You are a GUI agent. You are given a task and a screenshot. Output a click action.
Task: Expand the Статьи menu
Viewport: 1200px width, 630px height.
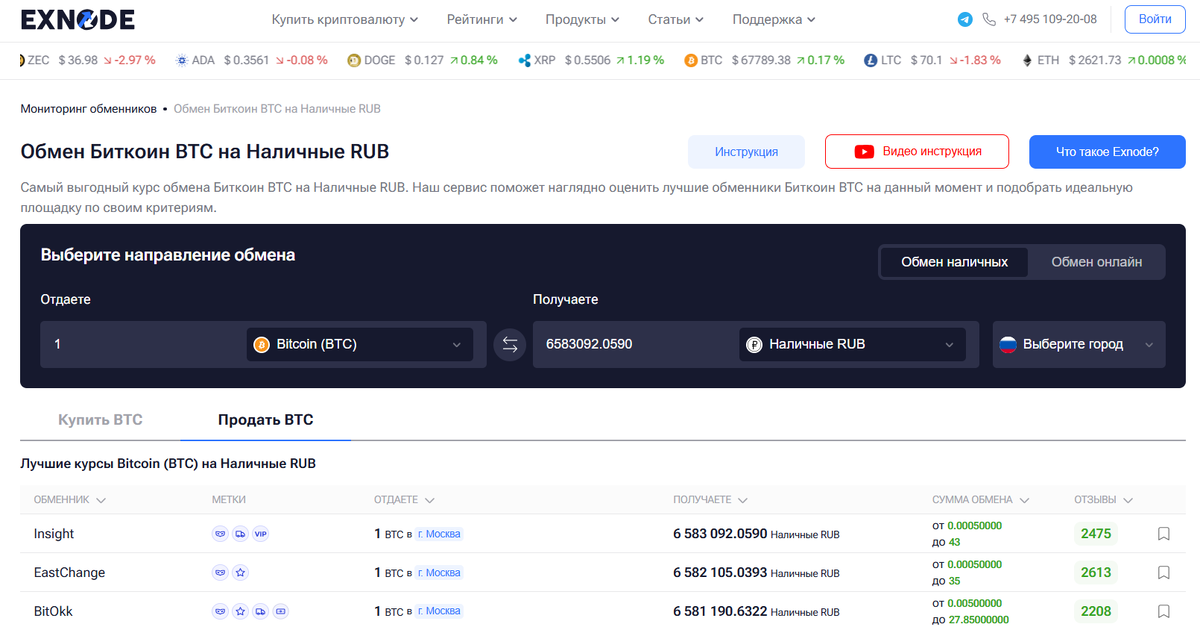pyautogui.click(x=676, y=19)
